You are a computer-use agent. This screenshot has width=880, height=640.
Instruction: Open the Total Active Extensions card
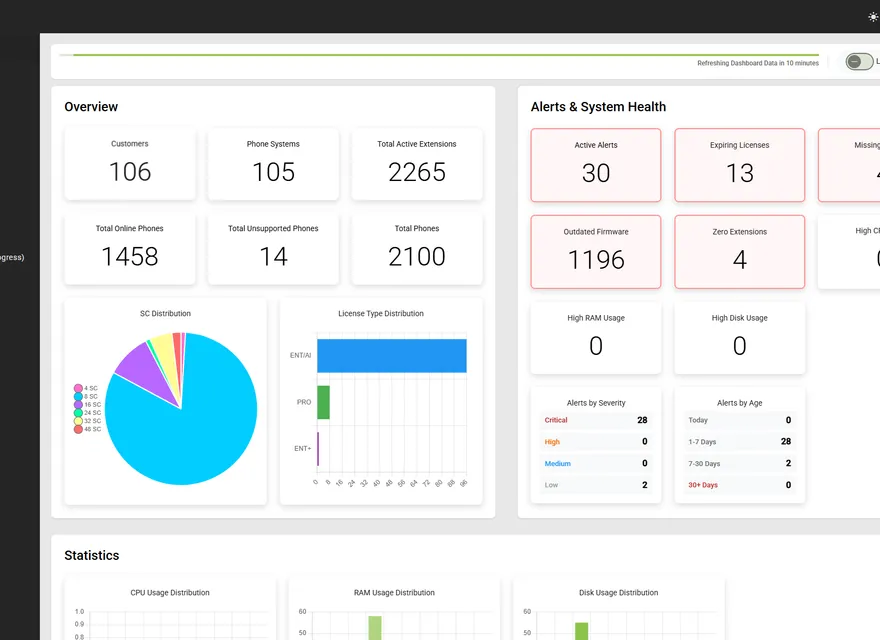pos(417,164)
